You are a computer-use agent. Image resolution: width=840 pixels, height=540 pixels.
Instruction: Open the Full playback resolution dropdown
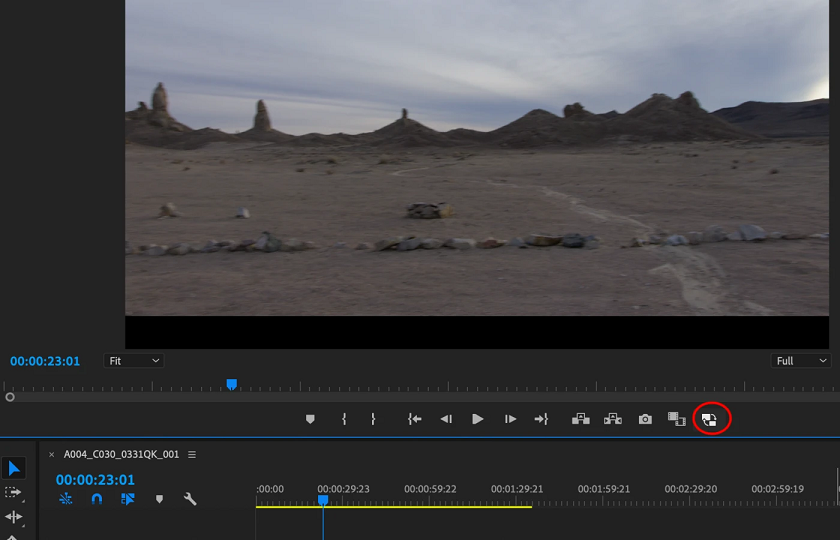pos(802,361)
